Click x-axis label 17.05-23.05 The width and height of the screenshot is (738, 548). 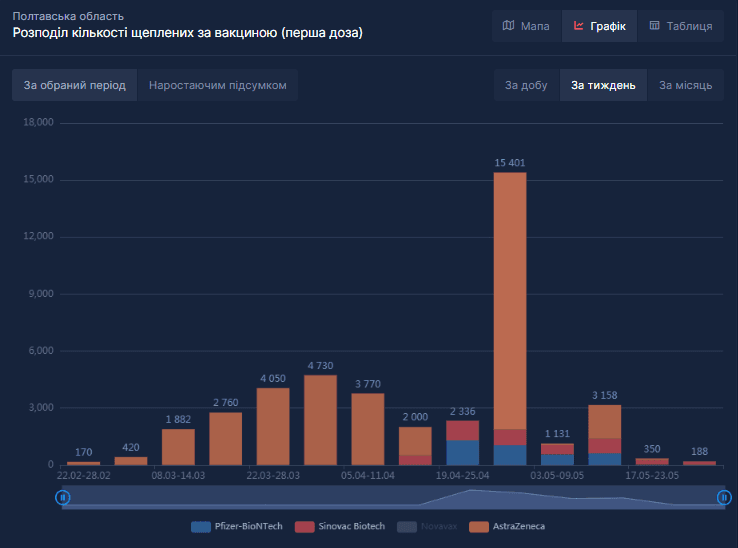click(x=652, y=475)
